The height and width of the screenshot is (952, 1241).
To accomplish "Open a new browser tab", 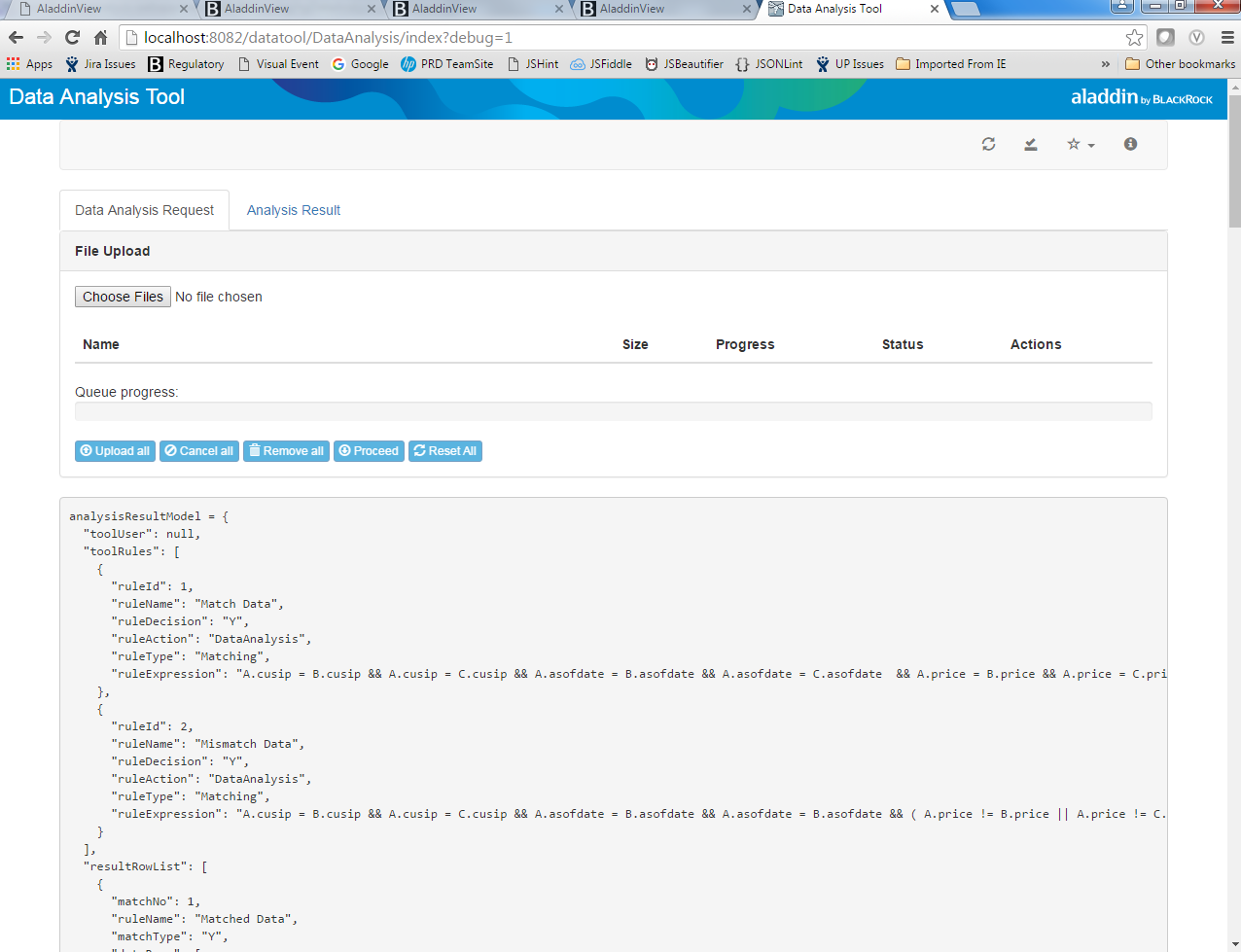I will (x=965, y=9).
